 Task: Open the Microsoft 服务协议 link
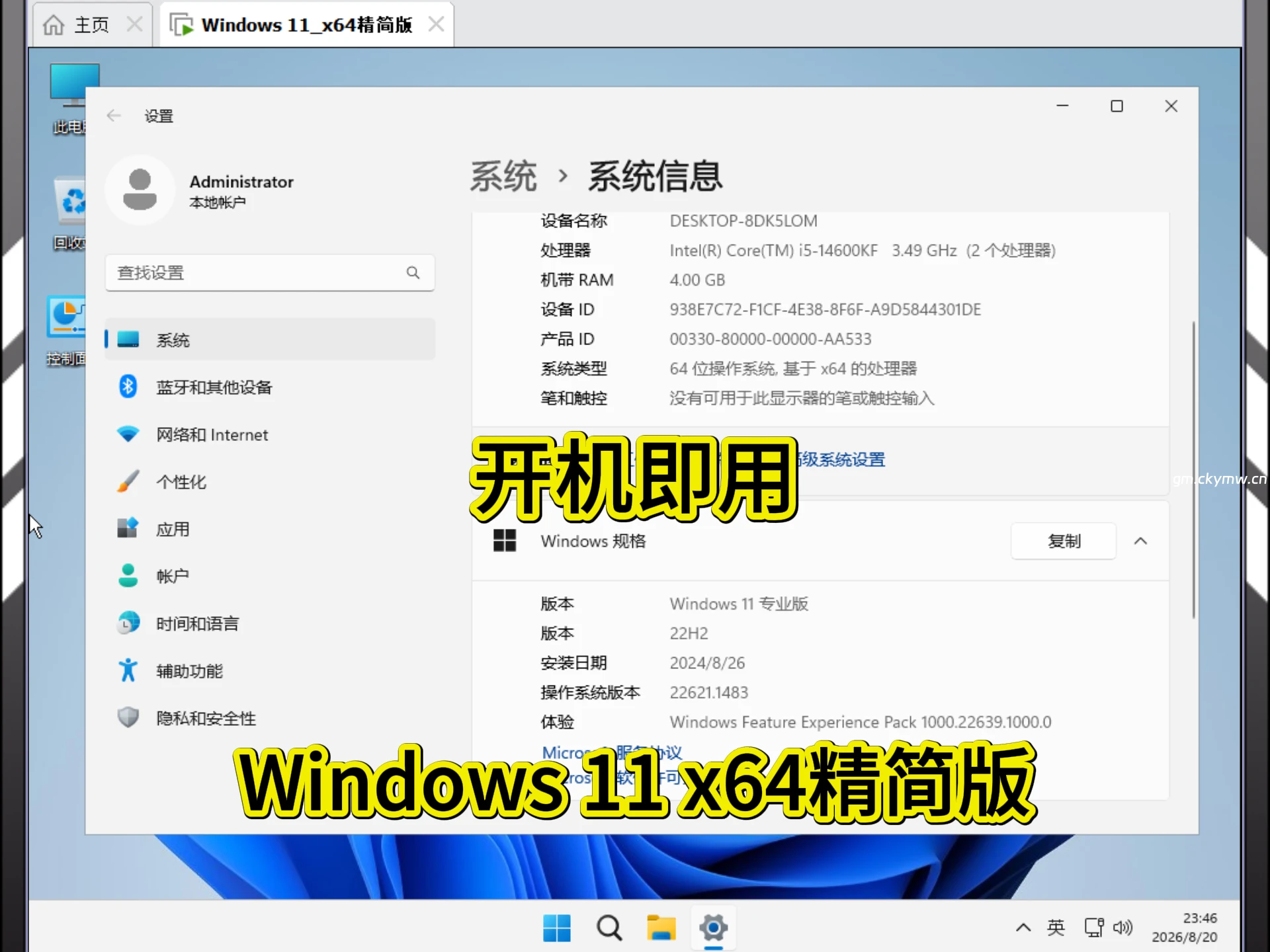[612, 752]
